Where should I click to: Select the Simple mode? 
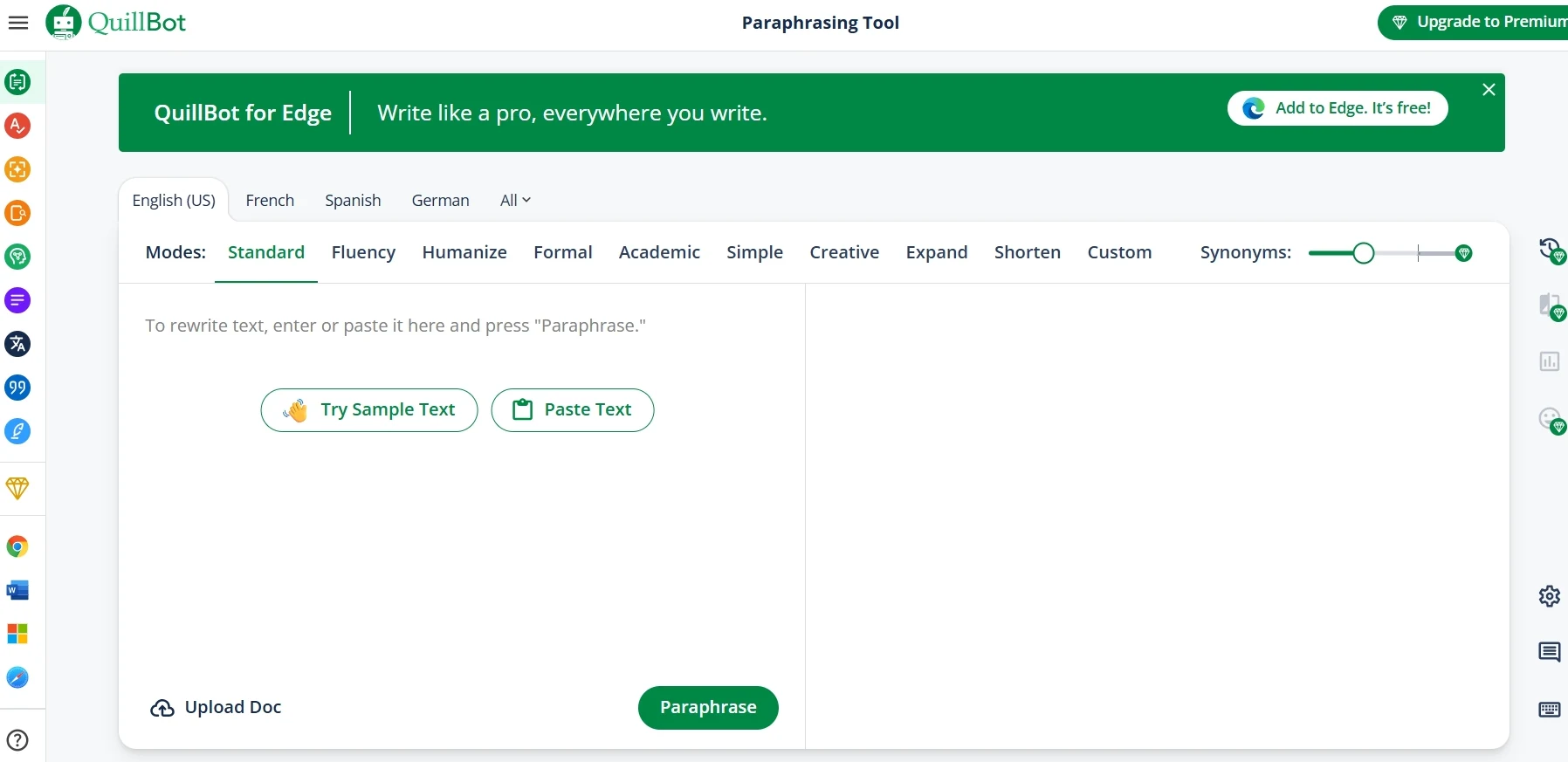(x=754, y=252)
